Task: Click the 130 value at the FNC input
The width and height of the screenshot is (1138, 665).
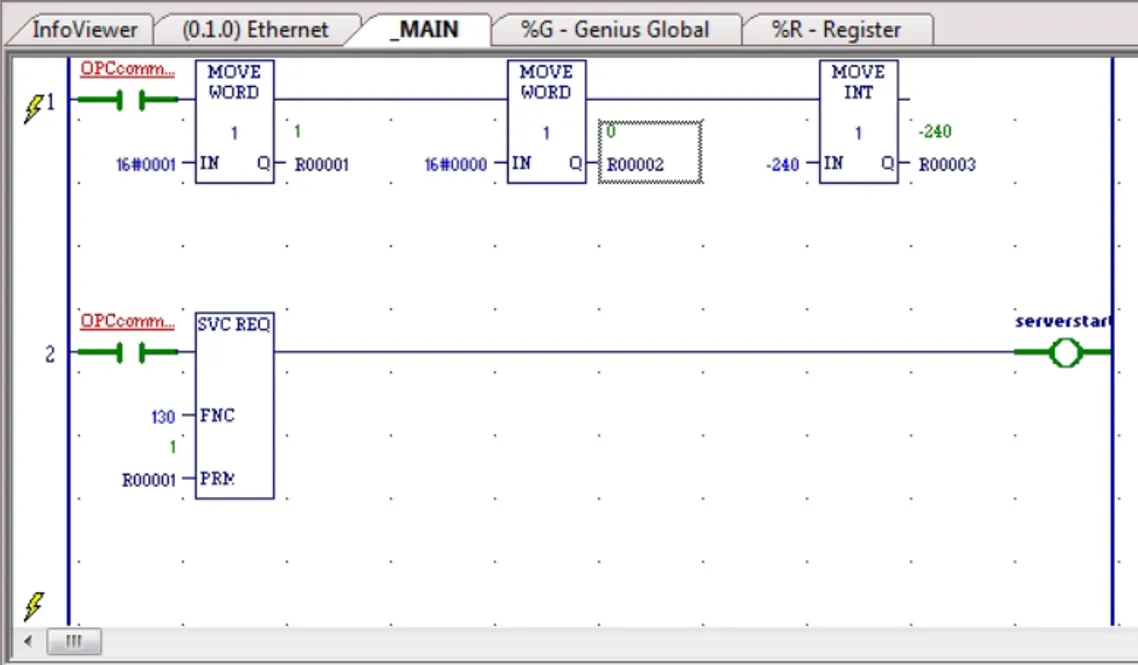Action: (163, 417)
